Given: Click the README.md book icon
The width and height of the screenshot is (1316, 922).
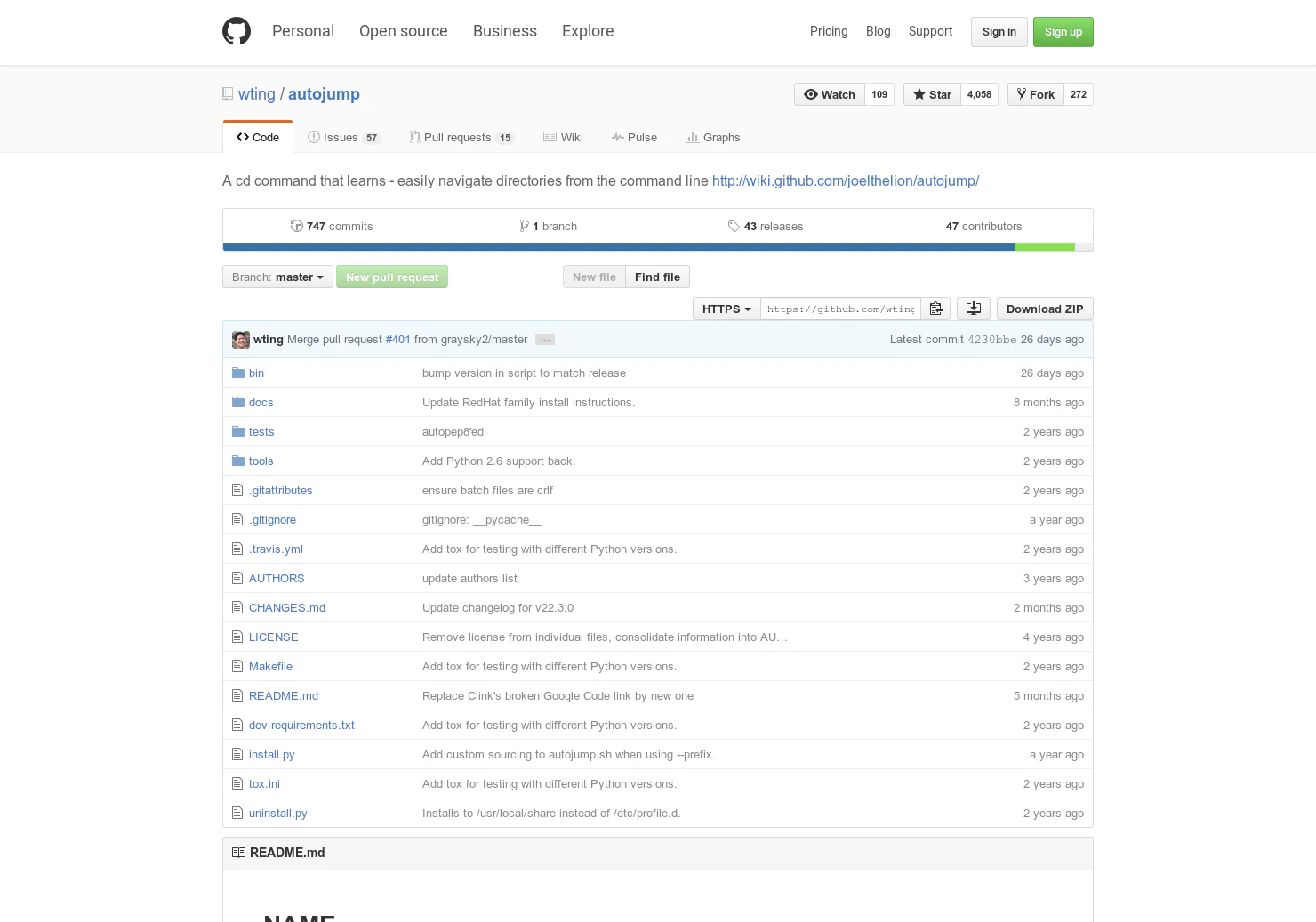Looking at the screenshot, I should [238, 852].
